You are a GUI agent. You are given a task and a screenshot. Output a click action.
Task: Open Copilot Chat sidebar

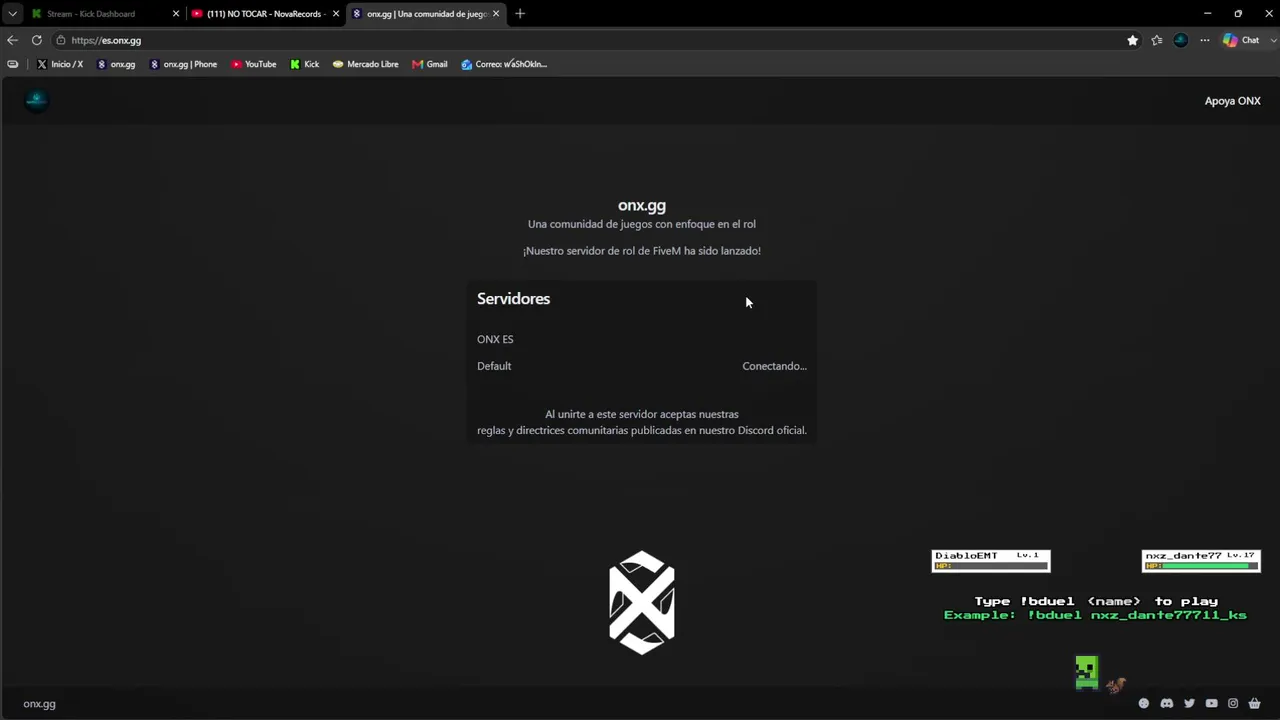1241,40
